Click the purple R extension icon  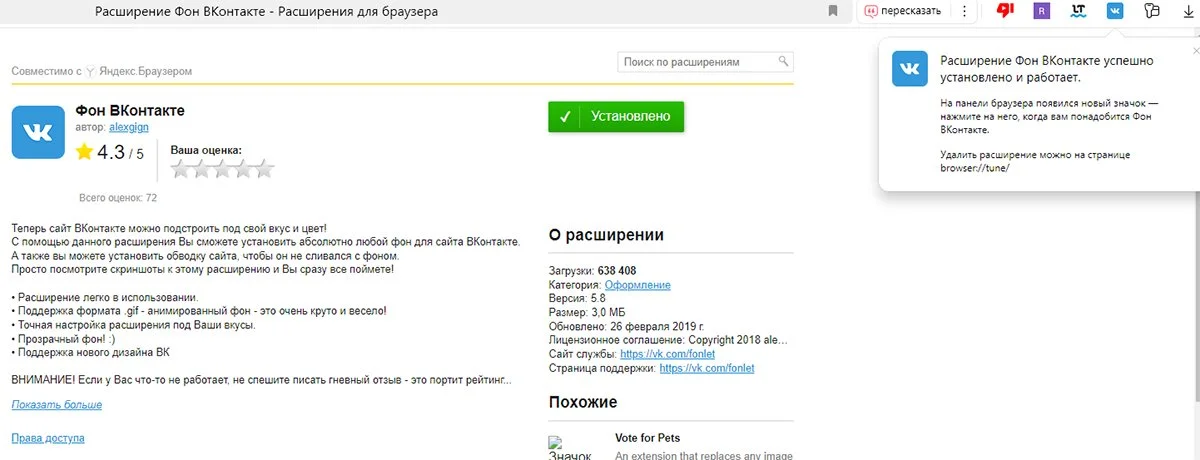1041,11
